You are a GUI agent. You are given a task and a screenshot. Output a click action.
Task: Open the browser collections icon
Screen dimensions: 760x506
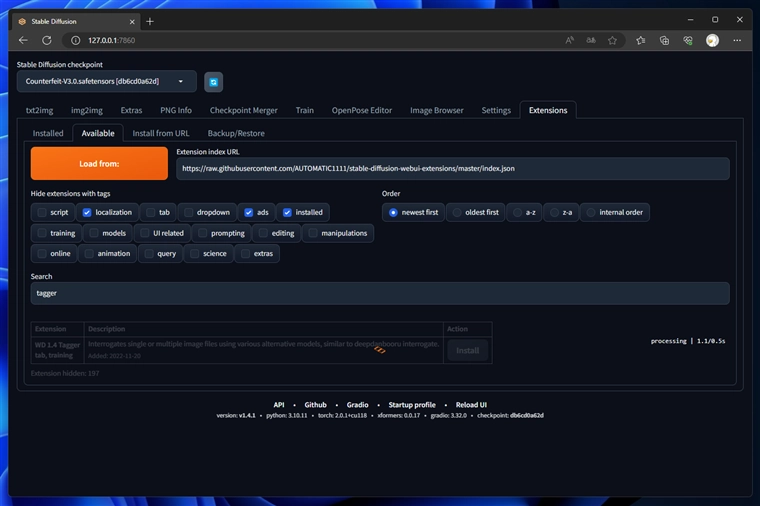coord(665,40)
